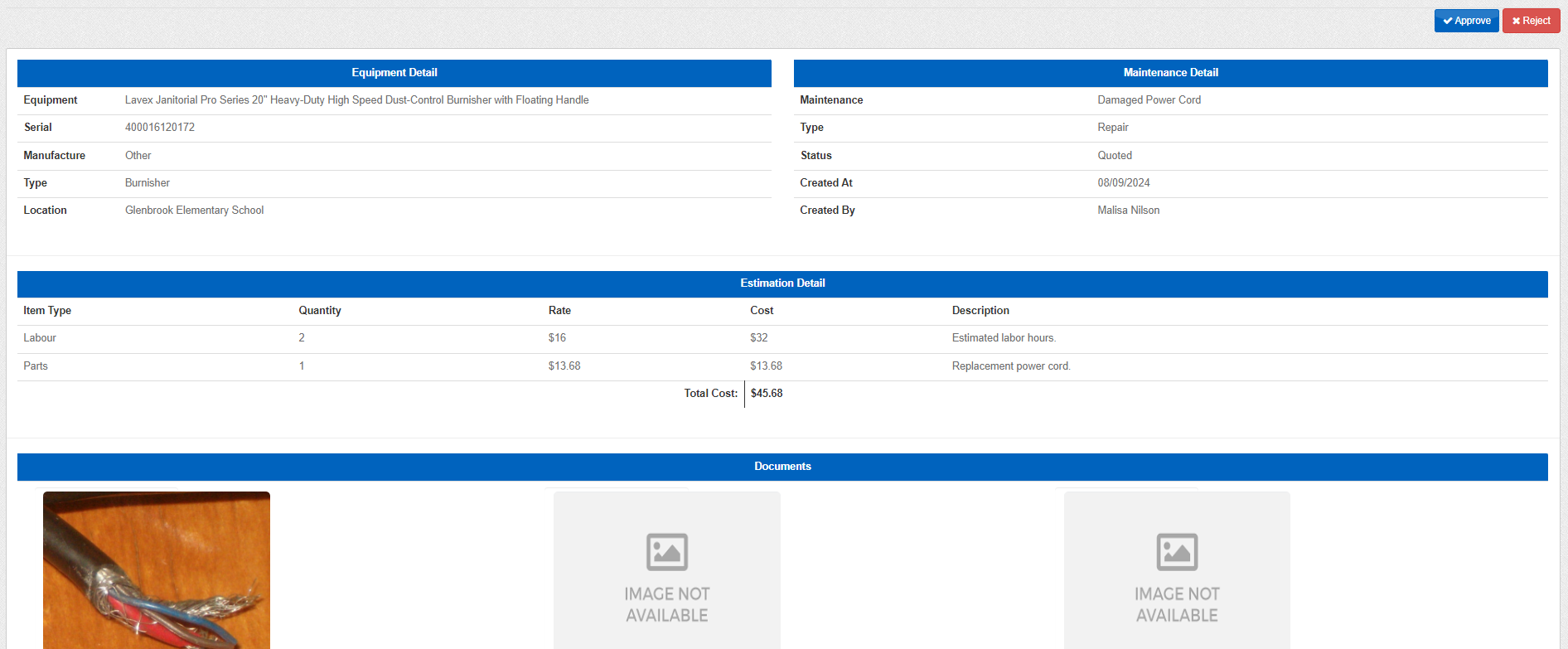
Task: Click the Labour item type row
Action: point(40,338)
